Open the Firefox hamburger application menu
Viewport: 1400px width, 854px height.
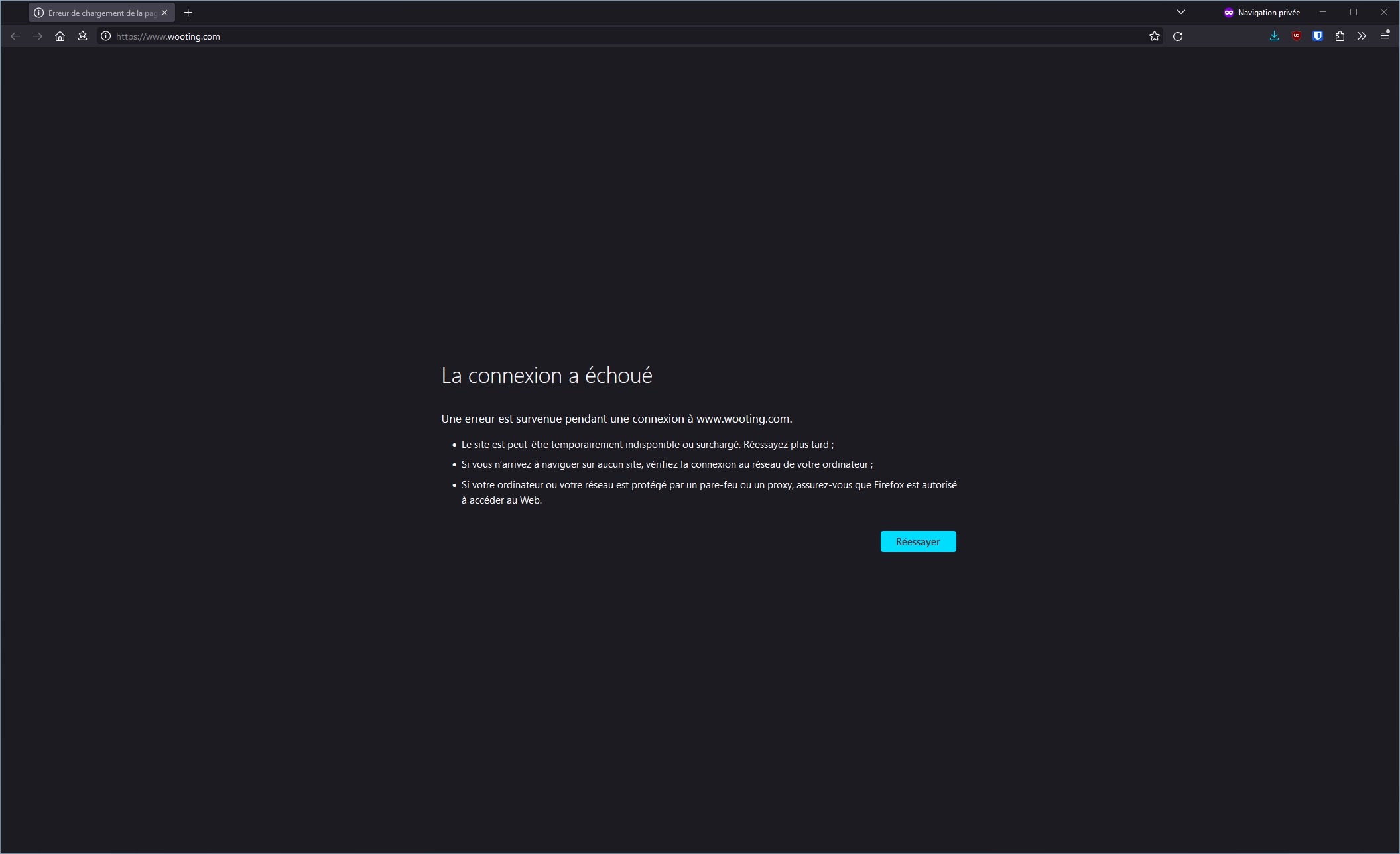[x=1384, y=36]
